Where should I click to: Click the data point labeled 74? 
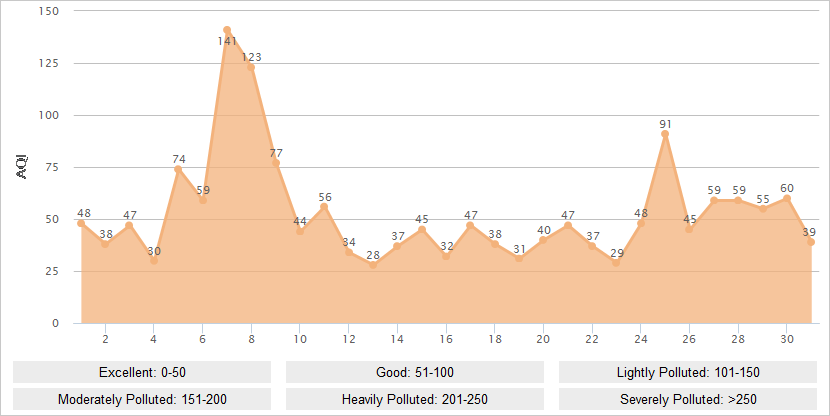click(x=178, y=169)
